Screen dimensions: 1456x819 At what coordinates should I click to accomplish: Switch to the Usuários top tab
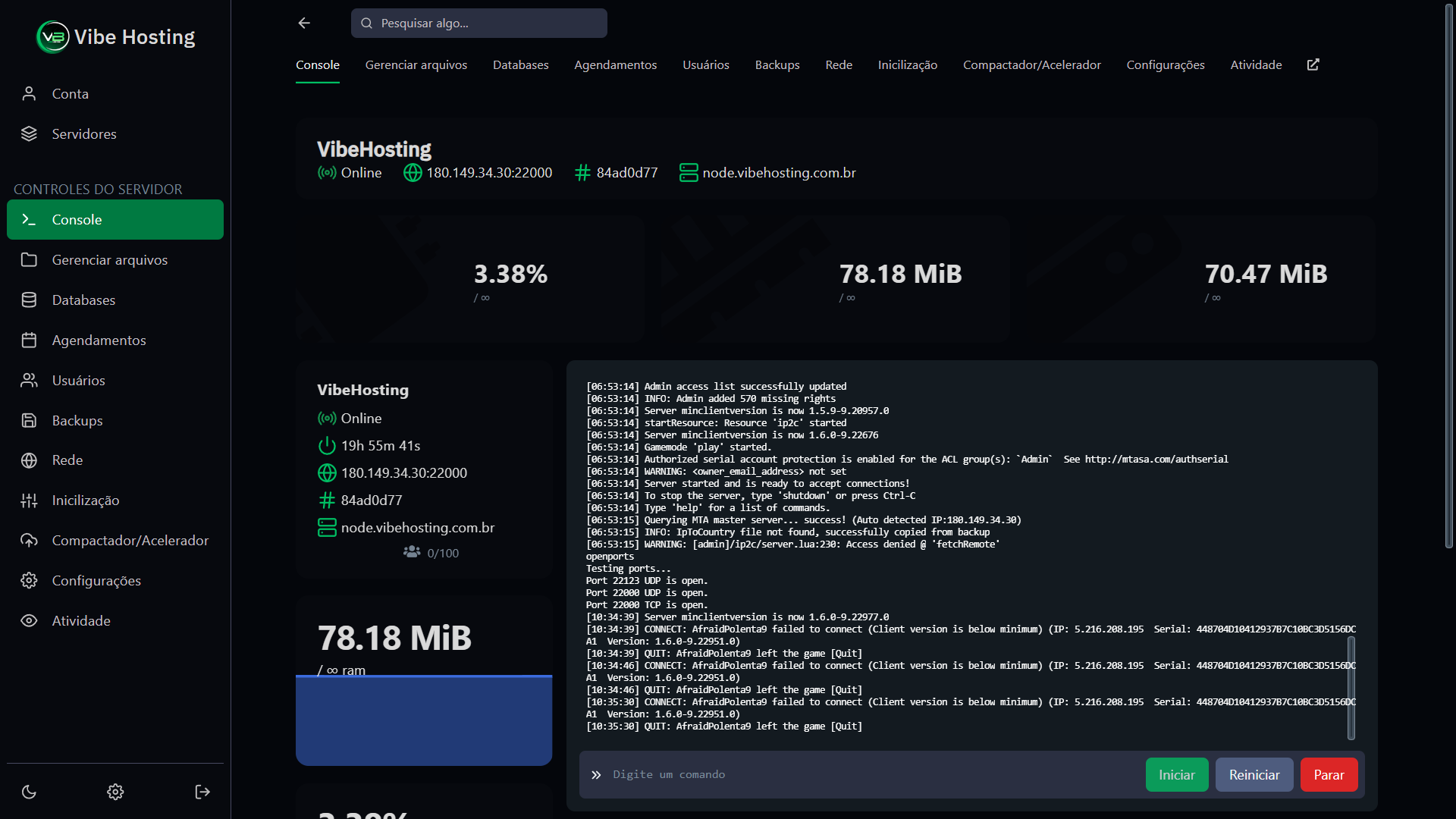click(x=706, y=65)
